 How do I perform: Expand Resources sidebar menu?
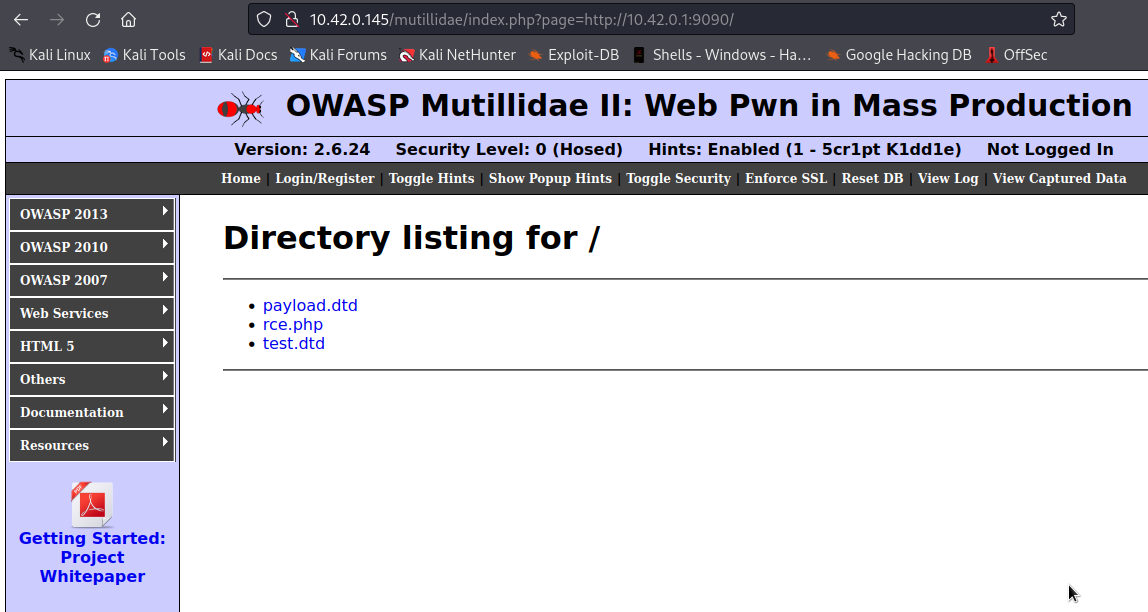(x=92, y=445)
